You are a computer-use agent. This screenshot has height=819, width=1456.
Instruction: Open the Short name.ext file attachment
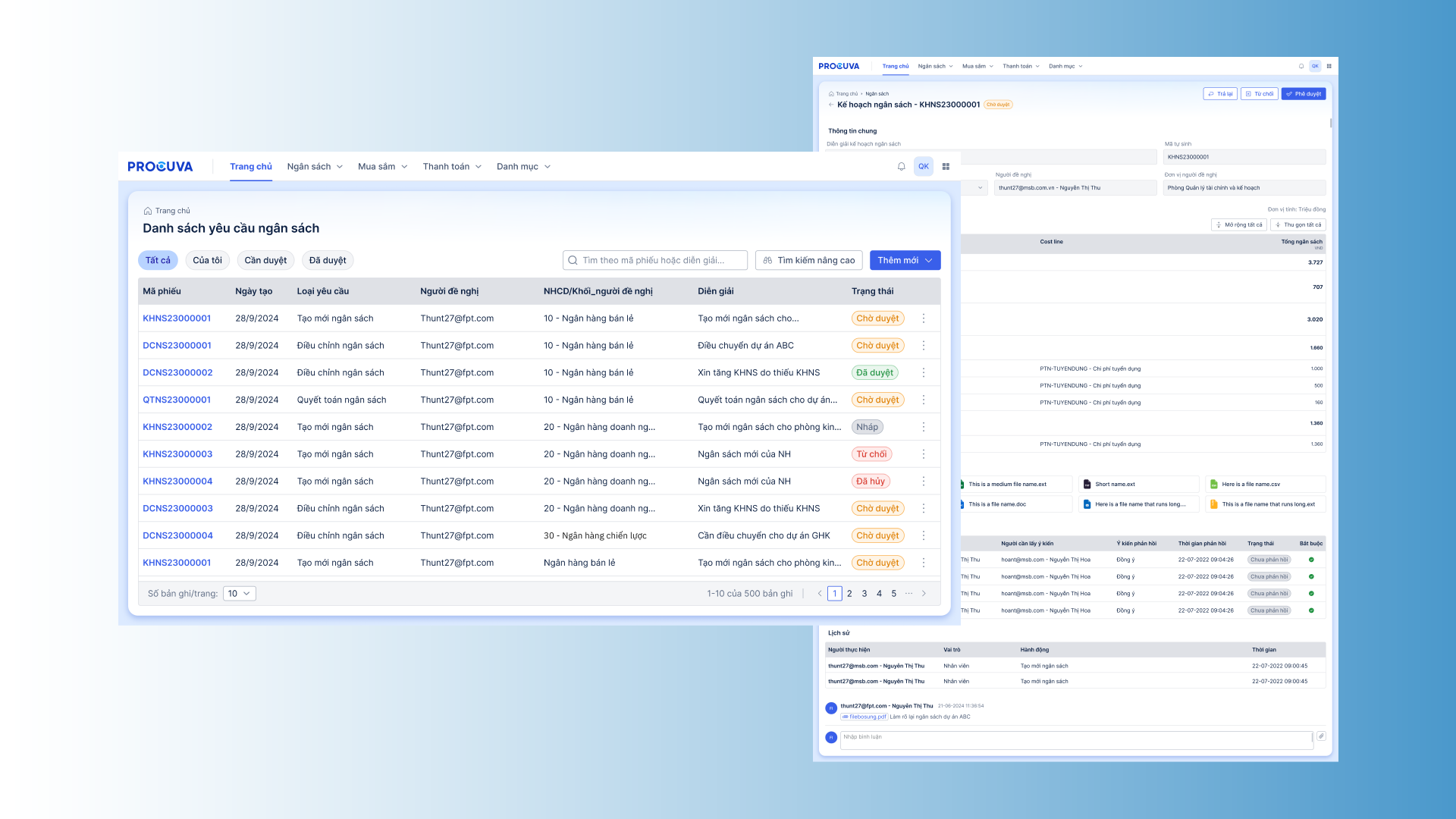tap(1139, 485)
